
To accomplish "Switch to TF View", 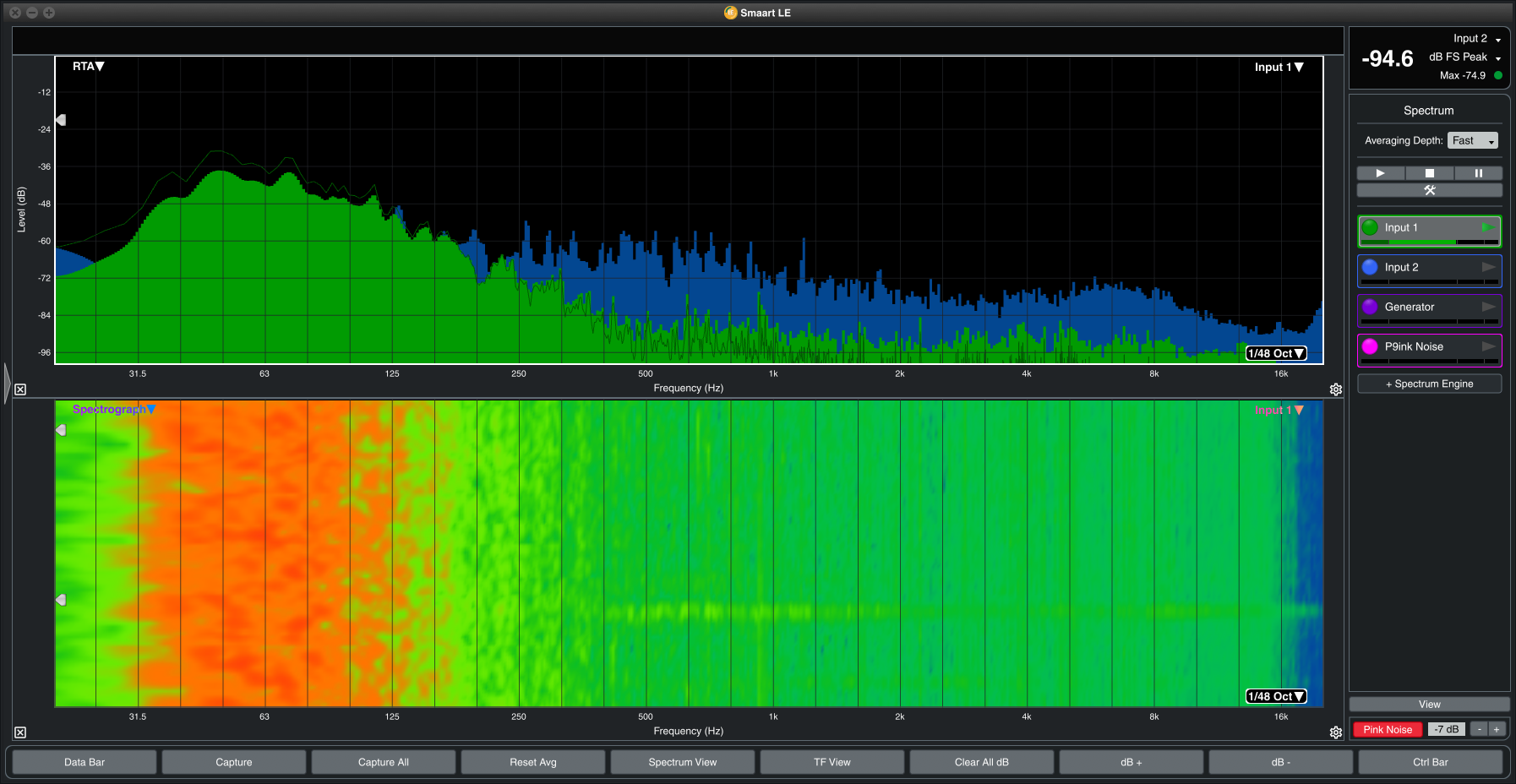I will point(832,762).
